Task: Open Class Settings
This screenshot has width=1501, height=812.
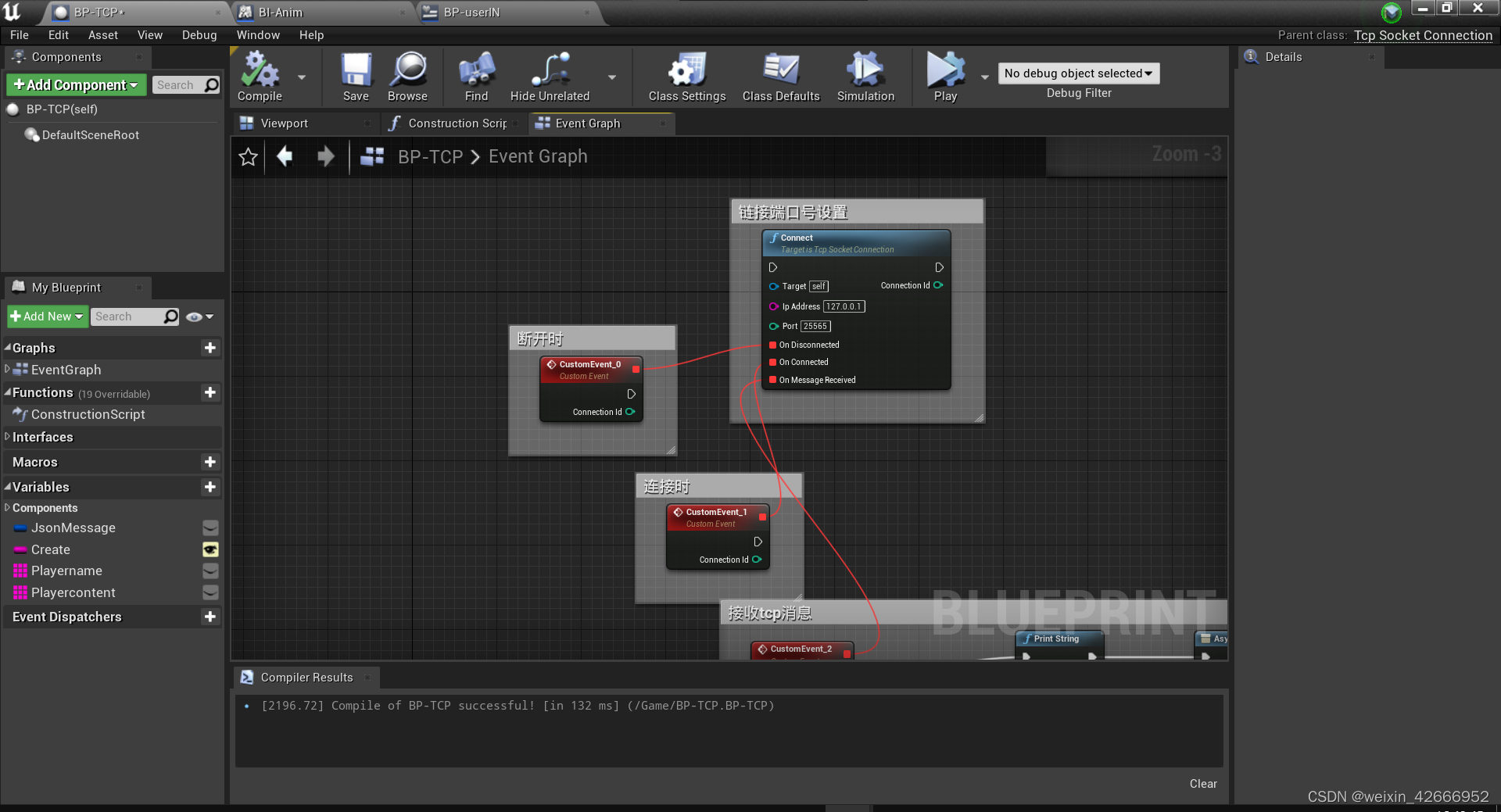Action: (686, 76)
